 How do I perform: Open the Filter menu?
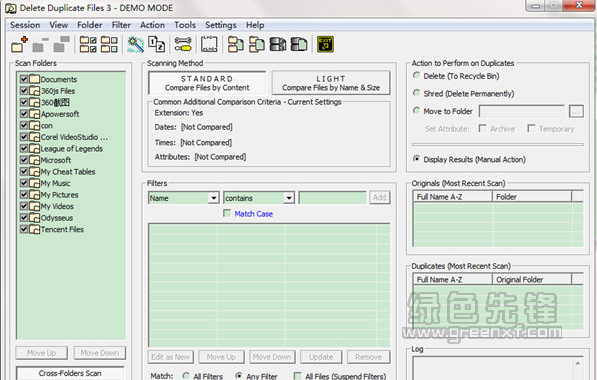coord(121,25)
